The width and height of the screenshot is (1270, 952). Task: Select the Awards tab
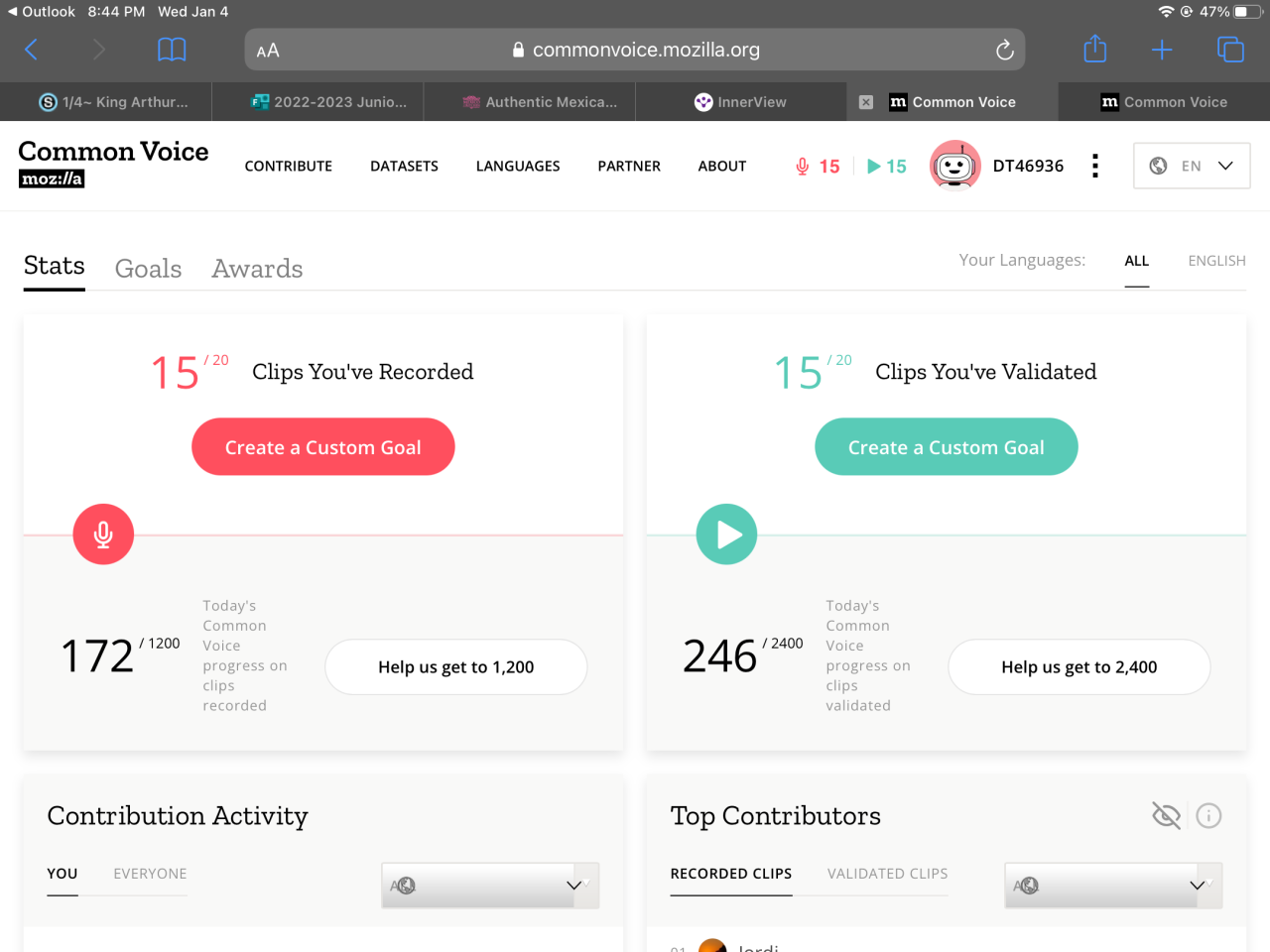[257, 268]
